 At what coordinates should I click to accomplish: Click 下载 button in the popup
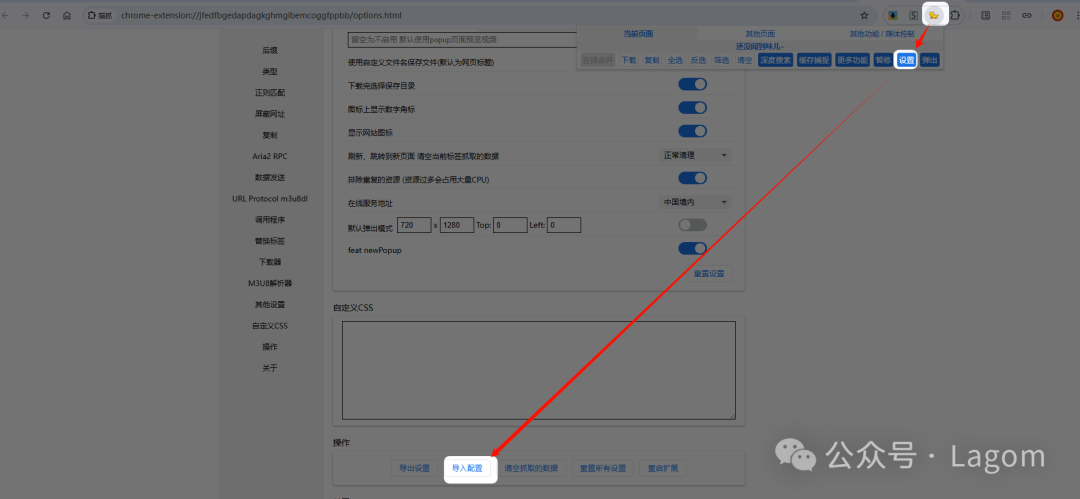click(629, 60)
